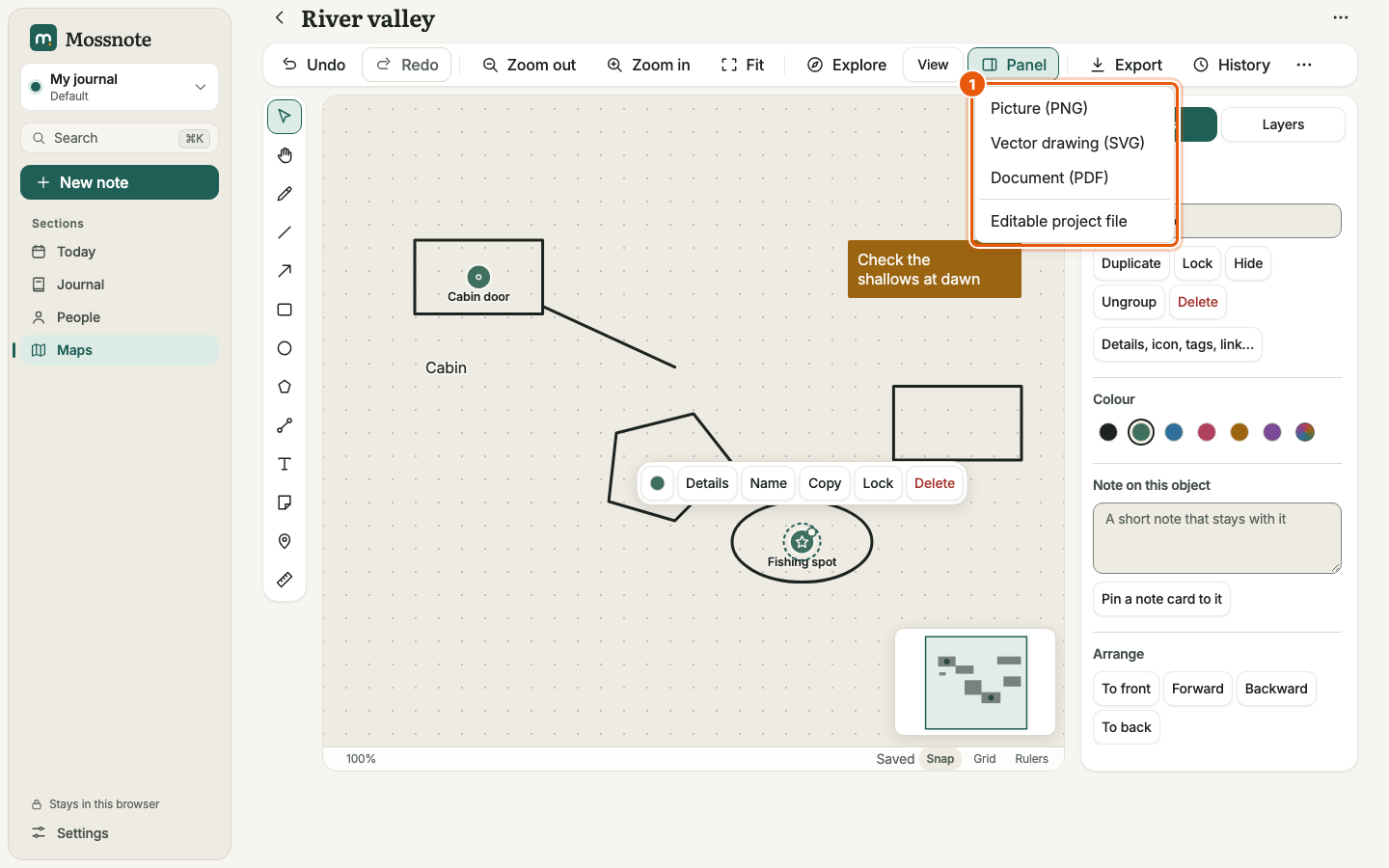Choose the rectangle shape tool
The image size is (1389, 868).
pyautogui.click(x=285, y=310)
